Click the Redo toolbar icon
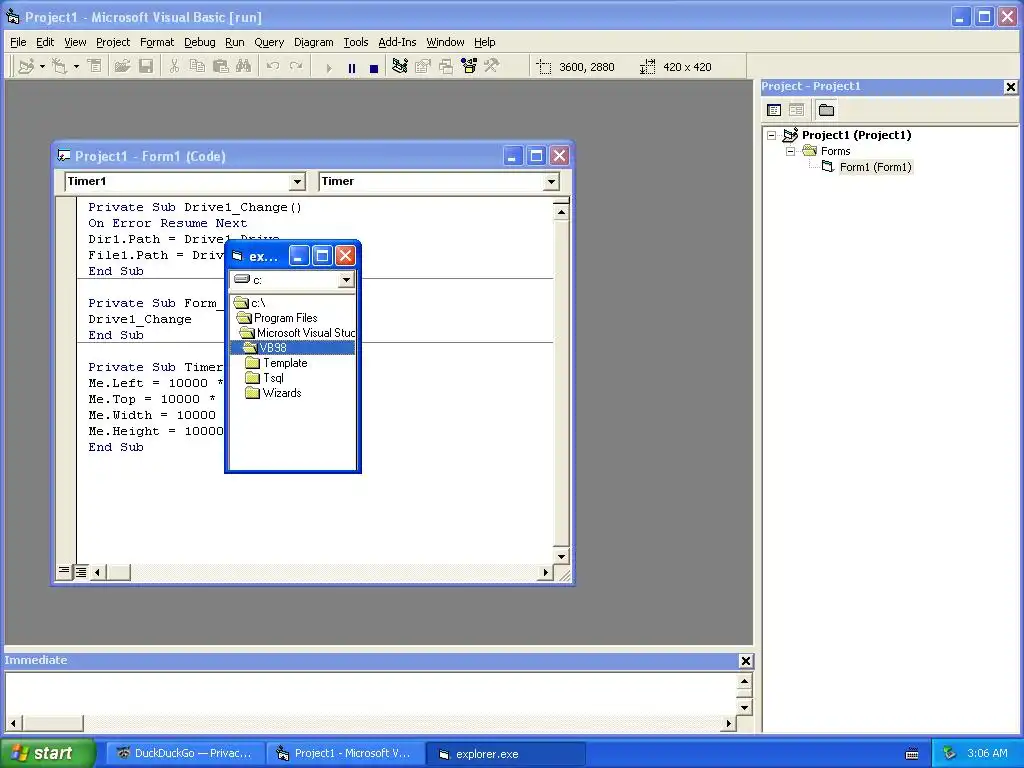 [x=296, y=66]
